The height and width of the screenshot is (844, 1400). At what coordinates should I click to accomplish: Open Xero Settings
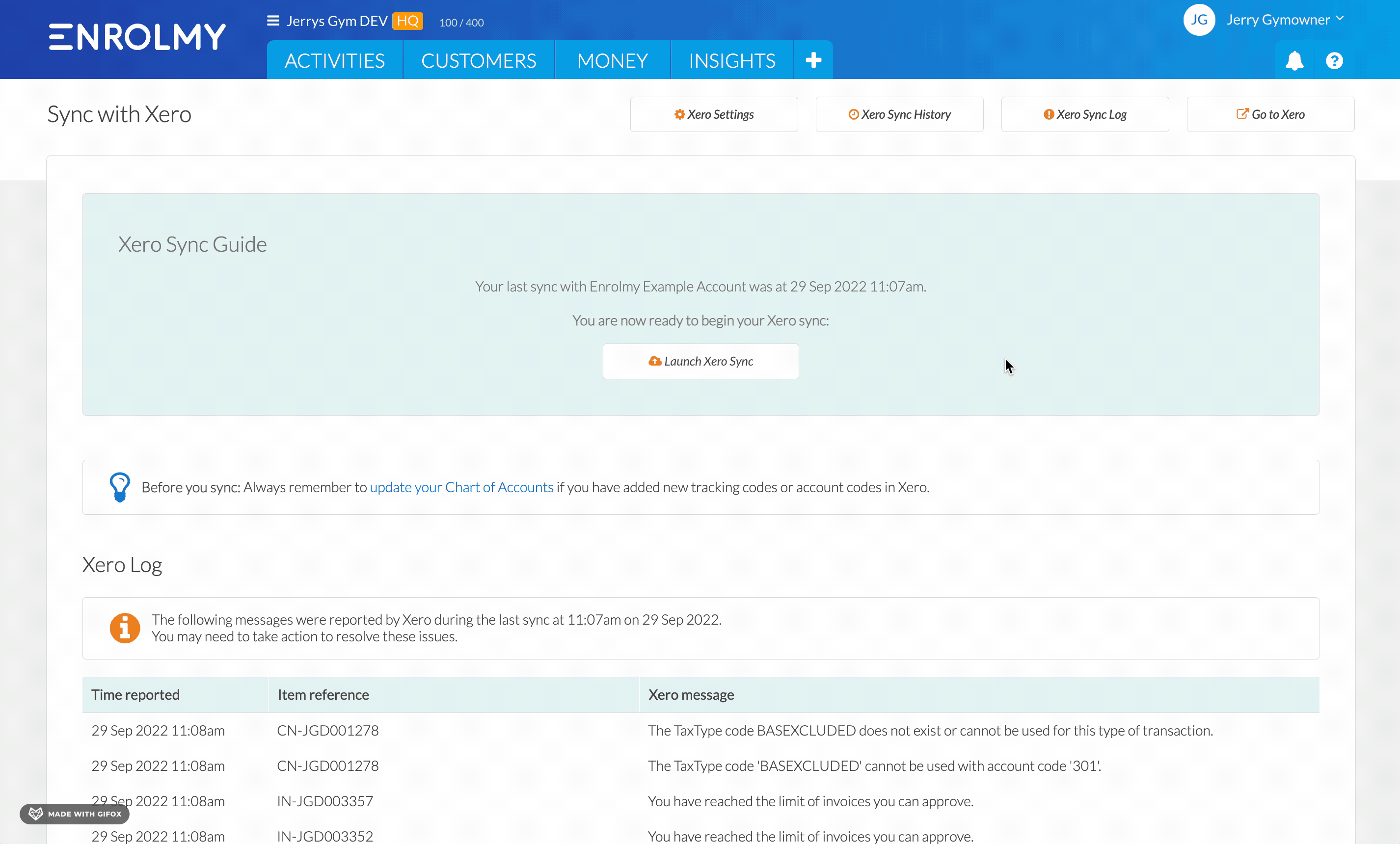click(714, 114)
